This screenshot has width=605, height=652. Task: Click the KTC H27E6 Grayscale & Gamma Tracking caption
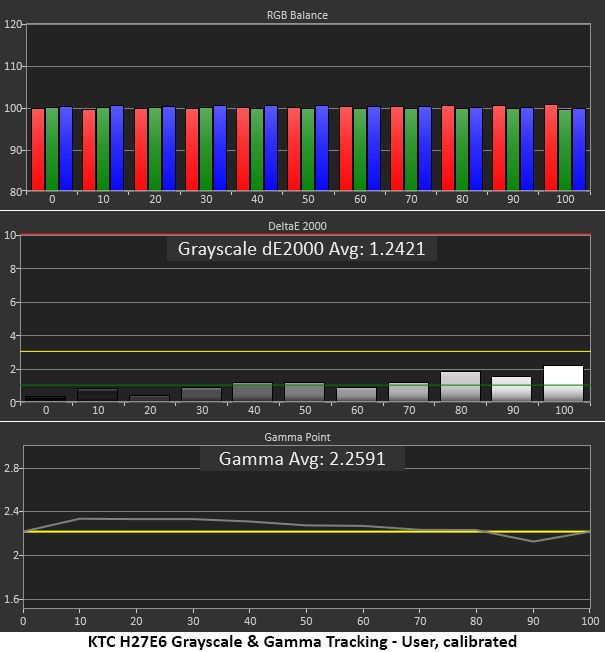tap(302, 642)
